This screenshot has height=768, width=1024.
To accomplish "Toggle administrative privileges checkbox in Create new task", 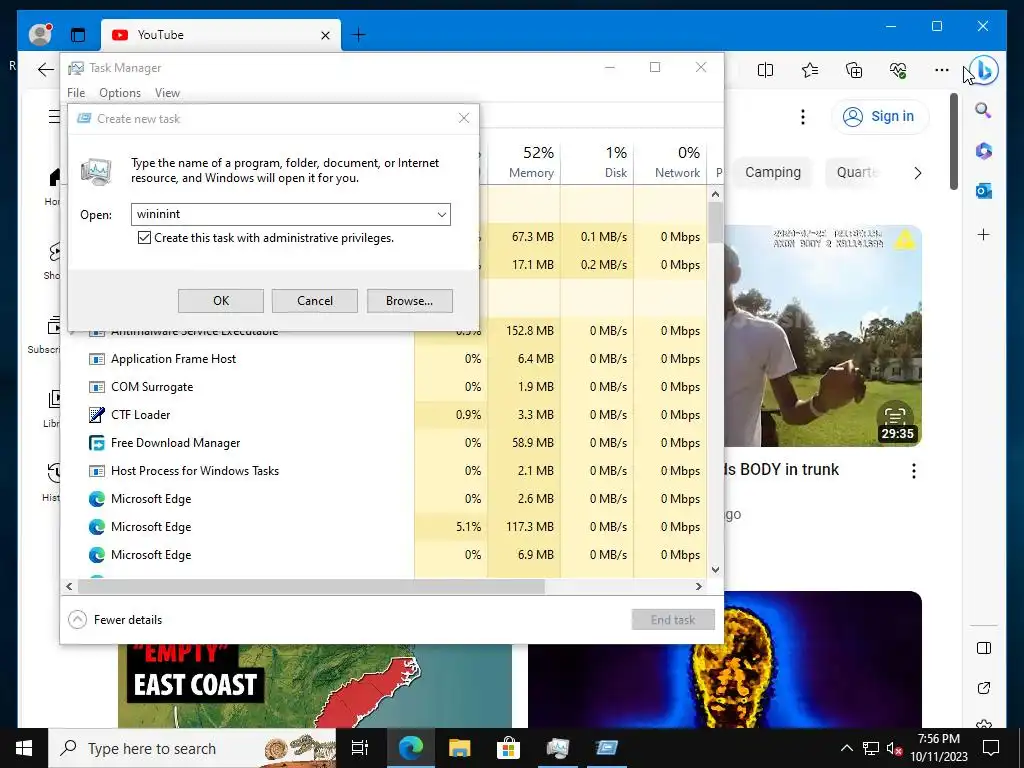I will (x=144, y=238).
